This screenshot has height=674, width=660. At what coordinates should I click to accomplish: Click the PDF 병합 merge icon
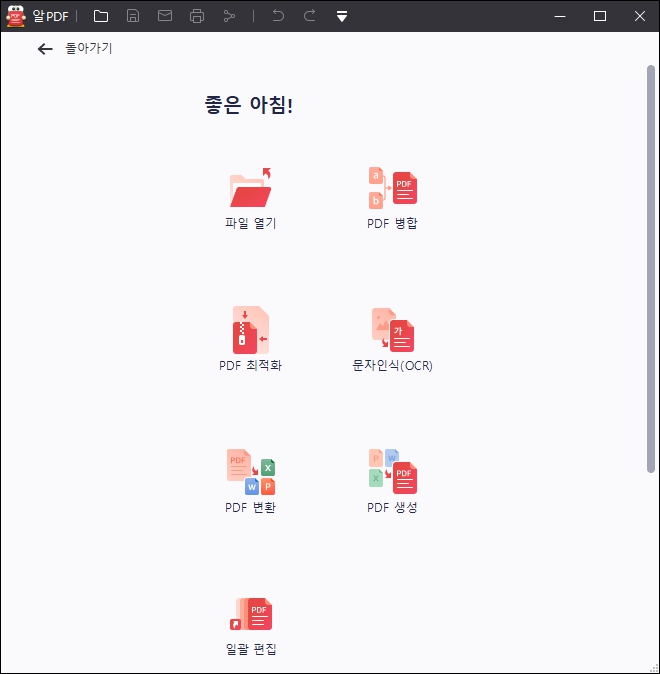tap(393, 188)
